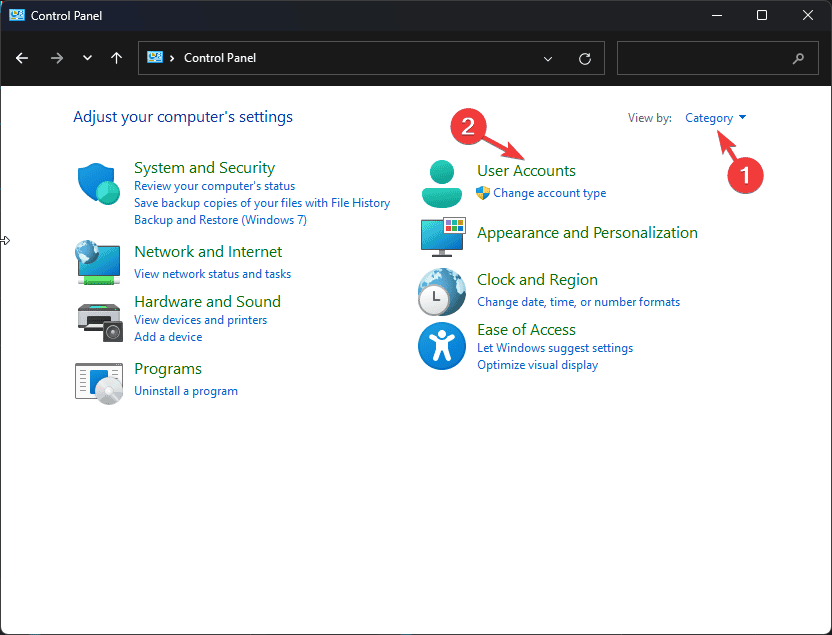Screen dimensions: 832x635
Task: Refresh the Control Panel view
Action: click(585, 58)
